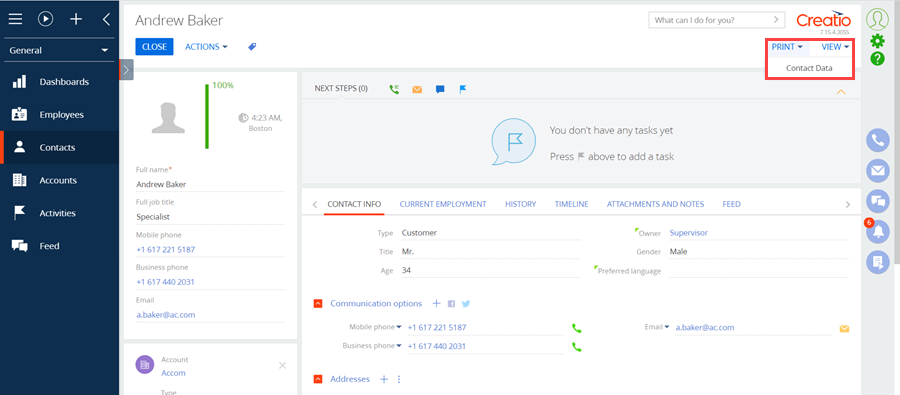Image resolution: width=900 pixels, height=395 pixels.
Task: Open the Activities section
Action: pos(60,213)
